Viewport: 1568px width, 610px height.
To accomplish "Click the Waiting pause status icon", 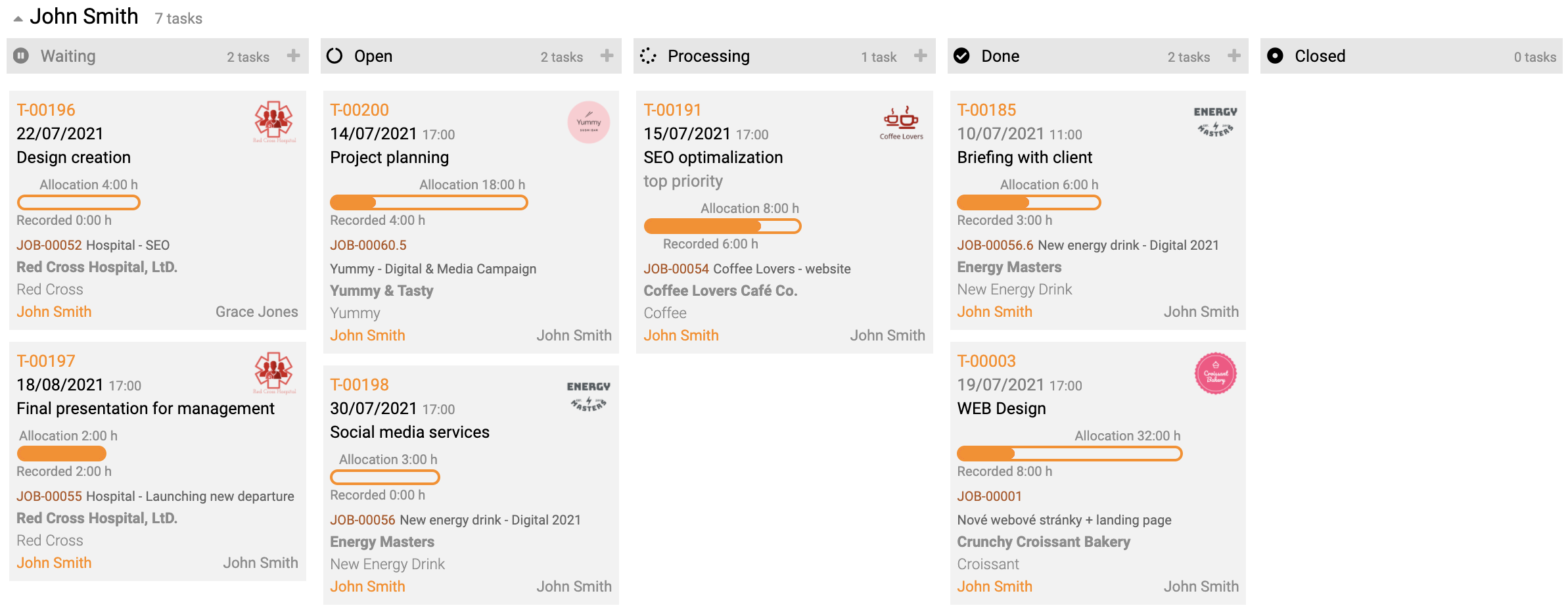I will (21, 56).
